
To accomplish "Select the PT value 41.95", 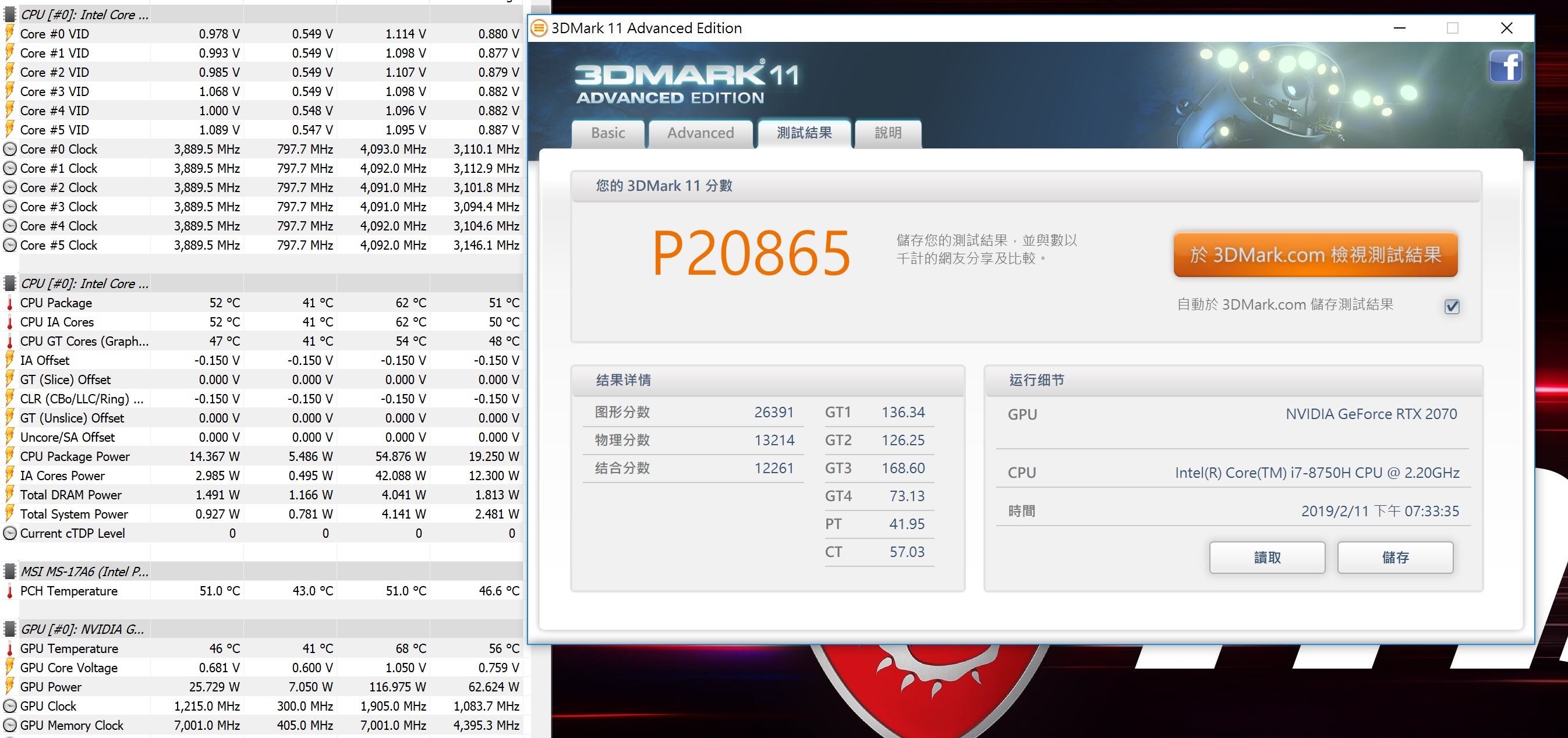I will (907, 524).
